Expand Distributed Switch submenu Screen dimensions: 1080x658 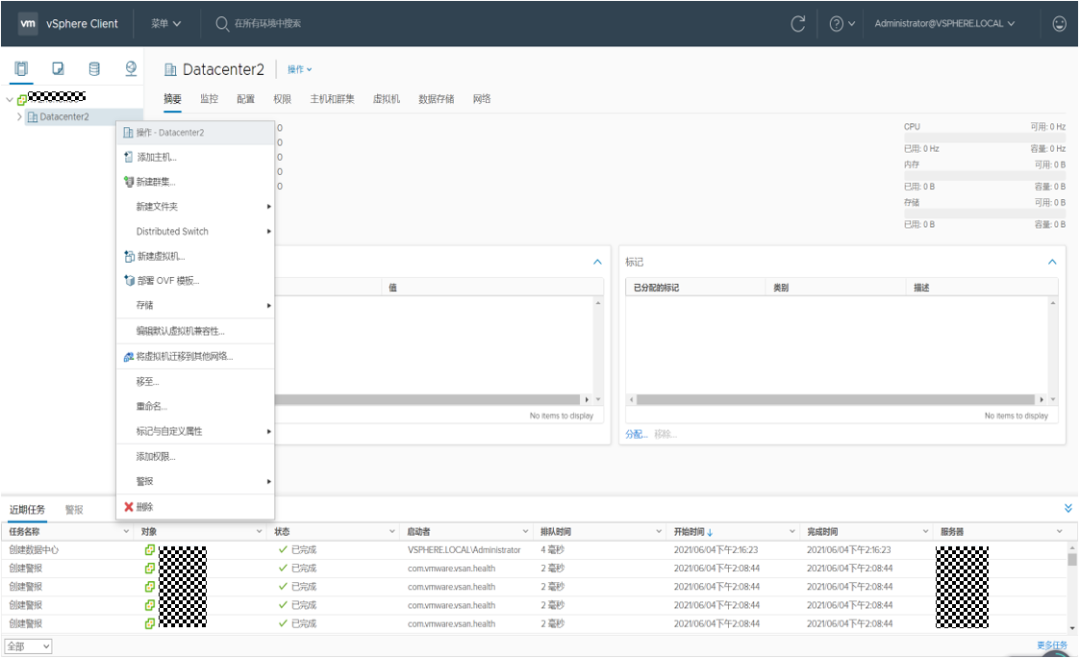[x=196, y=232]
